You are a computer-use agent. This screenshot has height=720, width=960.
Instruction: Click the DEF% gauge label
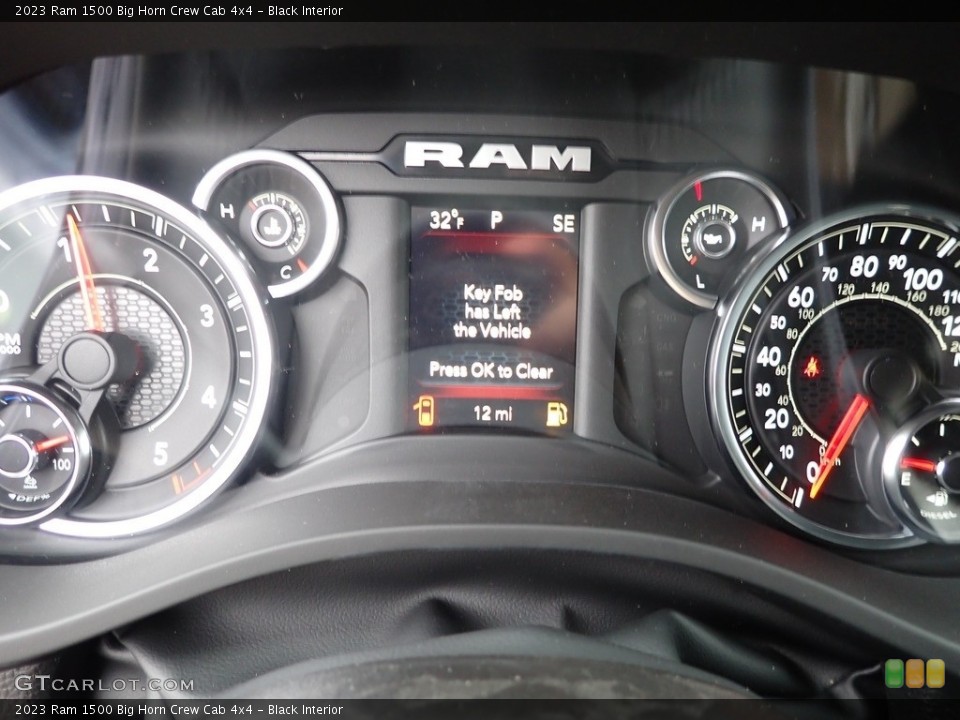[28, 497]
